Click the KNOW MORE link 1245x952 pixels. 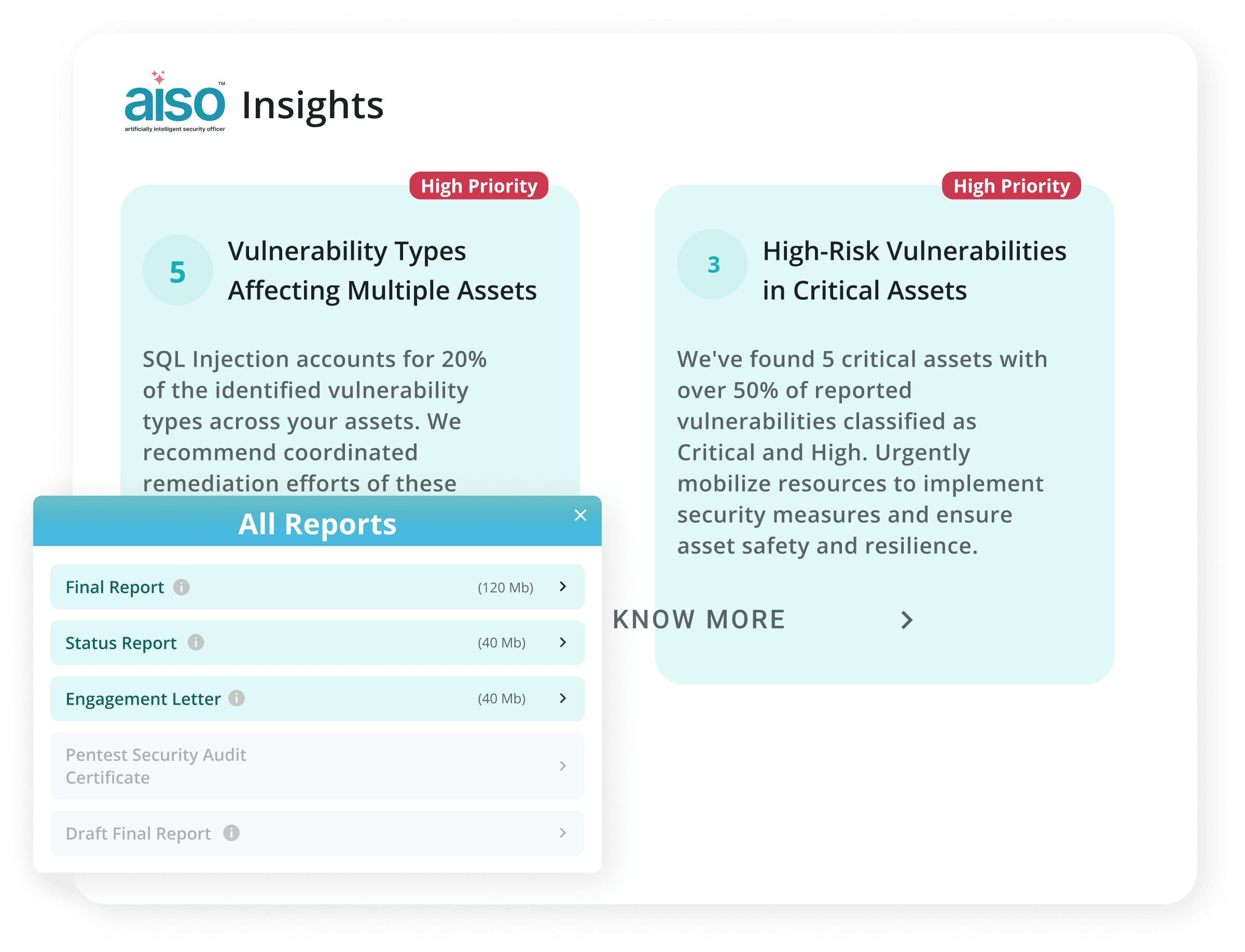point(699,619)
